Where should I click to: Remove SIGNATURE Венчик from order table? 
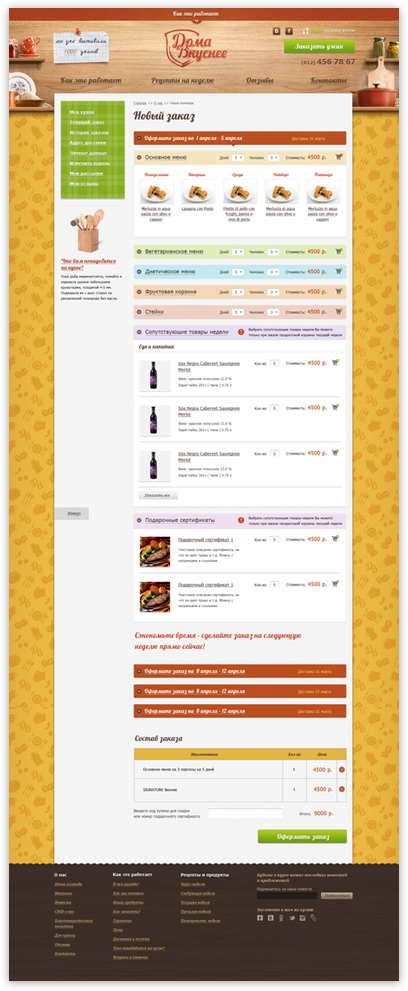[342, 789]
